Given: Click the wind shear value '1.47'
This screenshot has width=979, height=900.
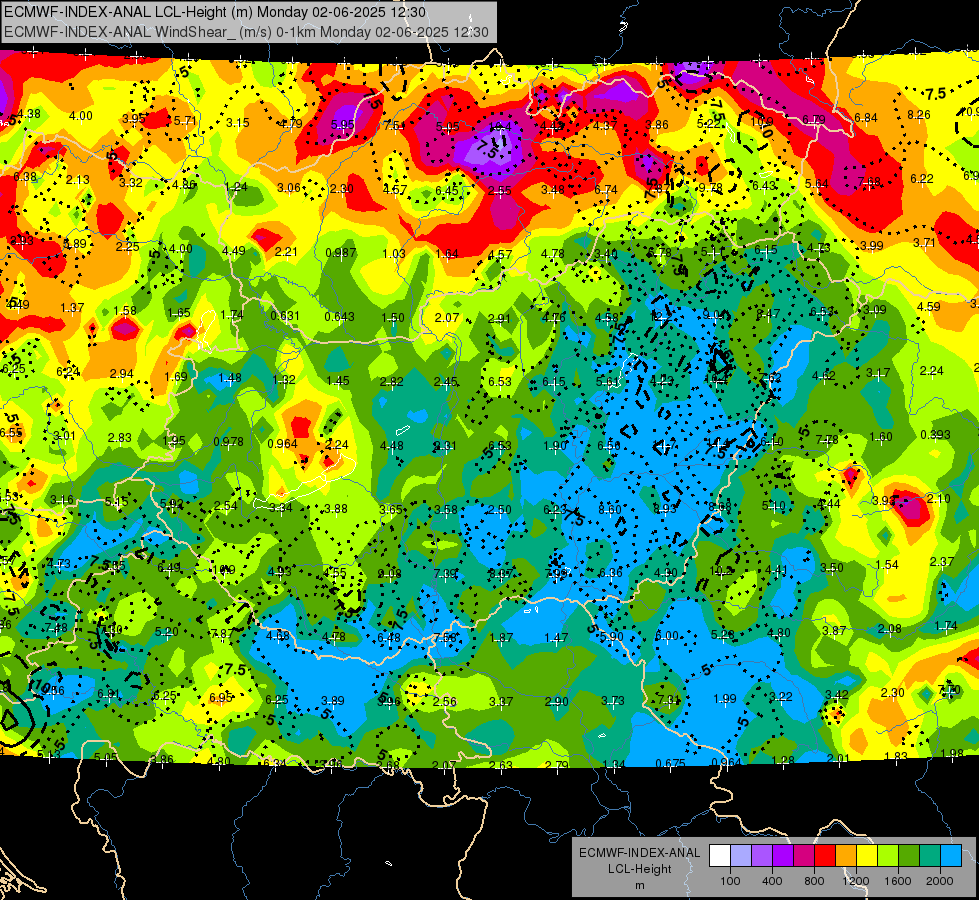Looking at the screenshot, I should [x=556, y=637].
